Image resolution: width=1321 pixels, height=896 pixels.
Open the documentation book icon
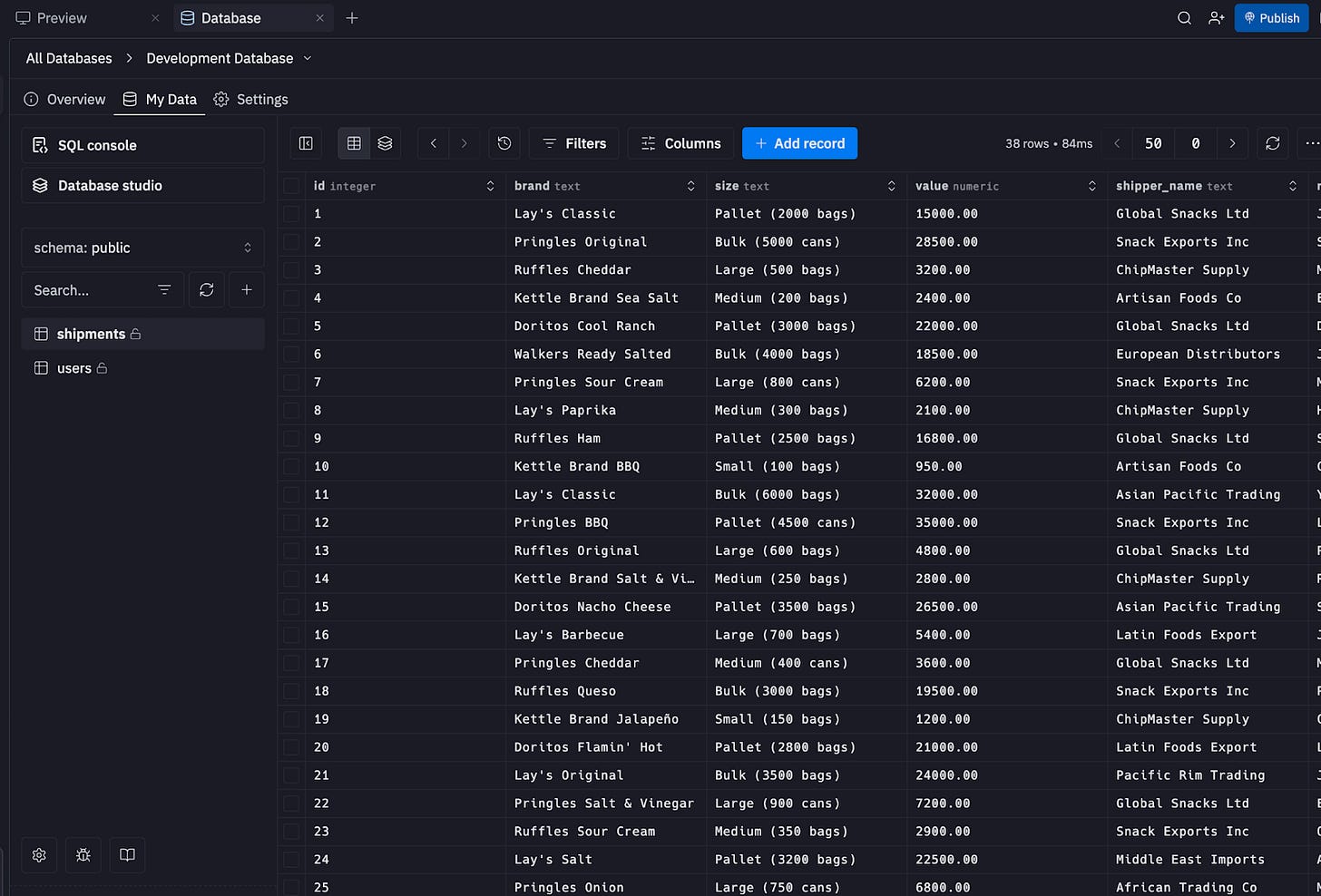128,855
